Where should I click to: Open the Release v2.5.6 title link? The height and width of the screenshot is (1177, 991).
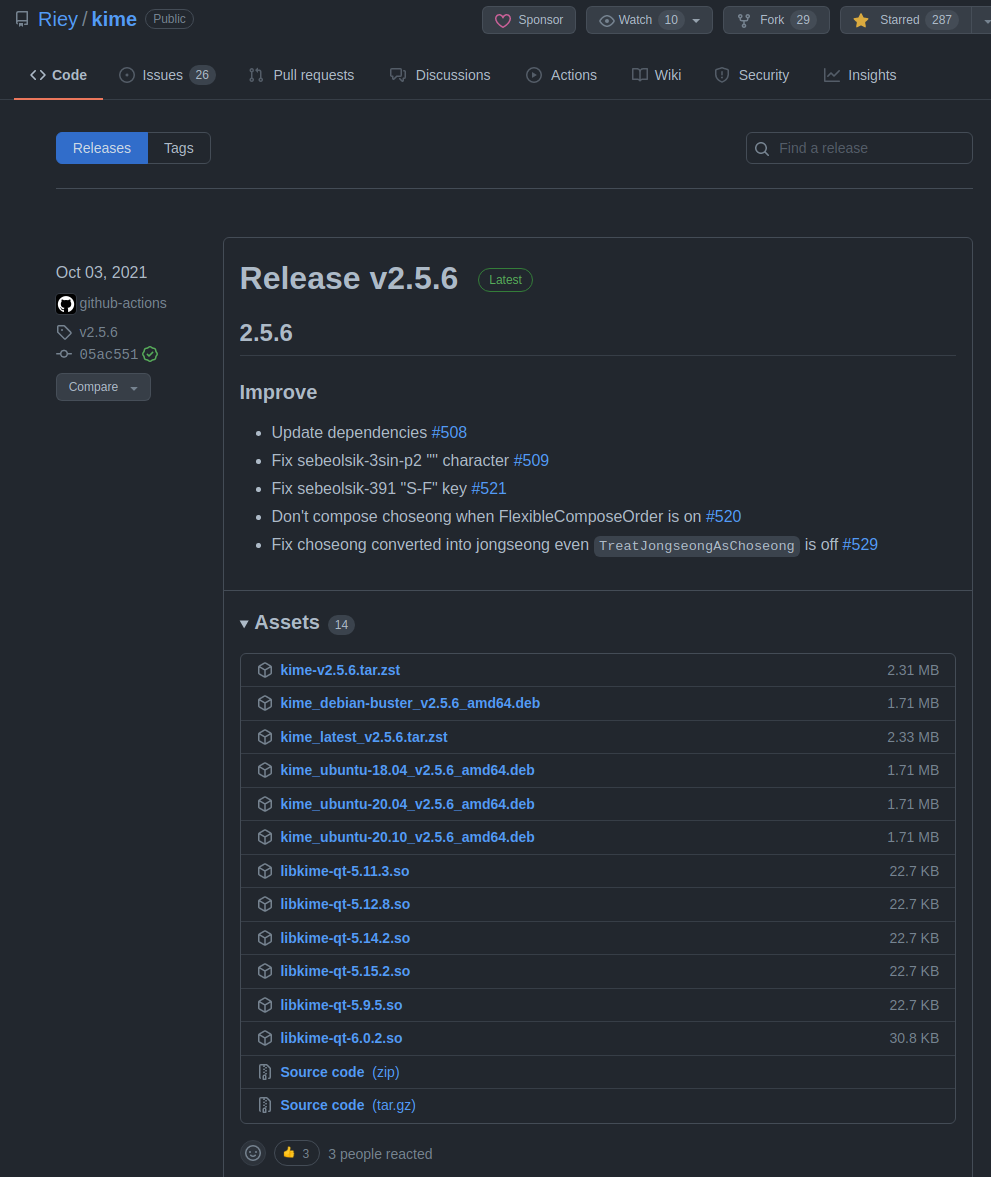349,278
